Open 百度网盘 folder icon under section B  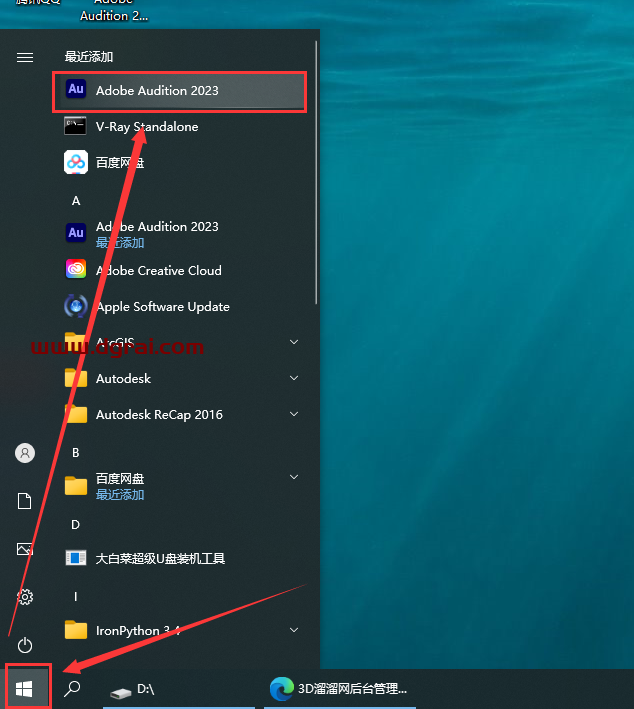click(76, 486)
